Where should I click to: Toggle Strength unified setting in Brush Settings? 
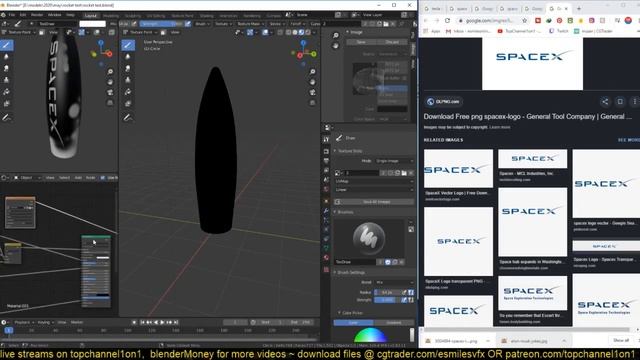tap(411, 300)
